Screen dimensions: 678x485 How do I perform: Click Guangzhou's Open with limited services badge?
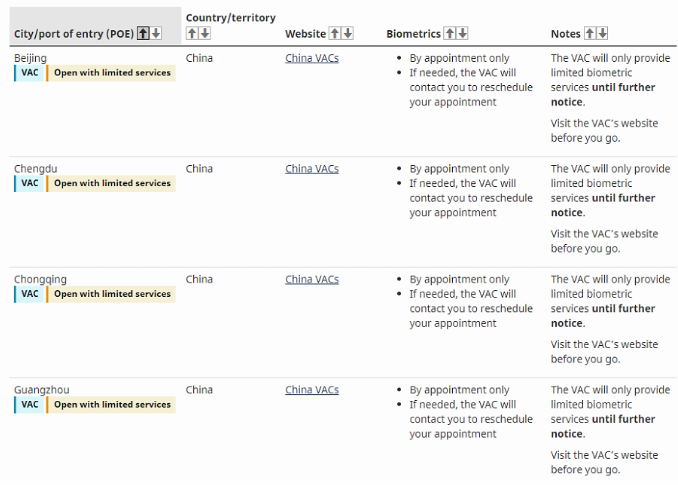point(112,405)
